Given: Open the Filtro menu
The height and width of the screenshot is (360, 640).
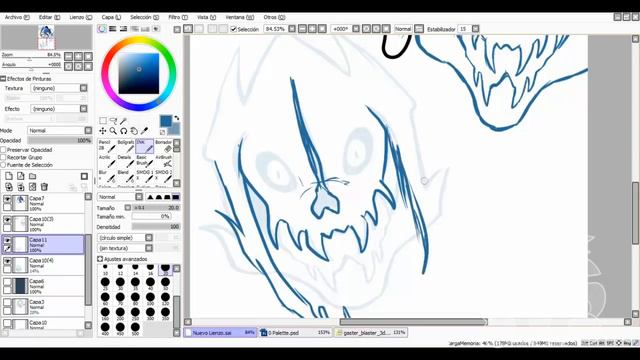Looking at the screenshot, I should point(178,17).
